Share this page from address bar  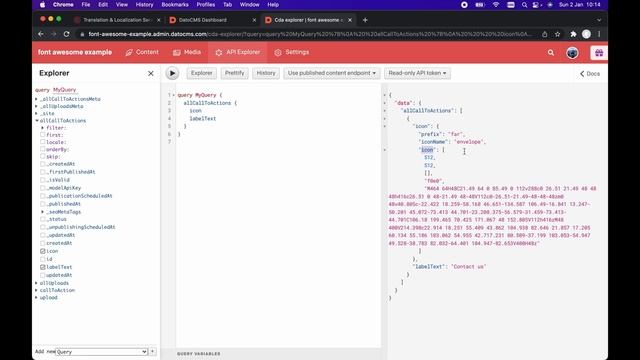[x=544, y=34]
